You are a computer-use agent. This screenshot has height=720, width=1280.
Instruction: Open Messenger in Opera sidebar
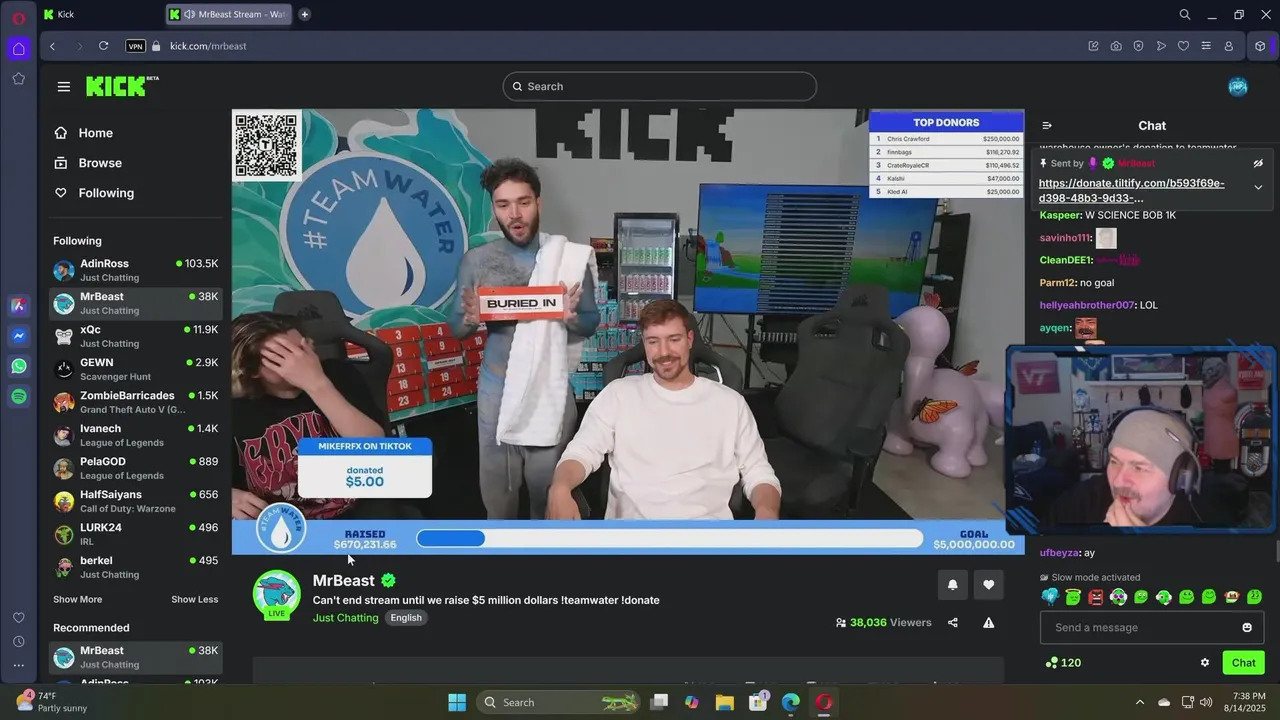tap(19, 336)
